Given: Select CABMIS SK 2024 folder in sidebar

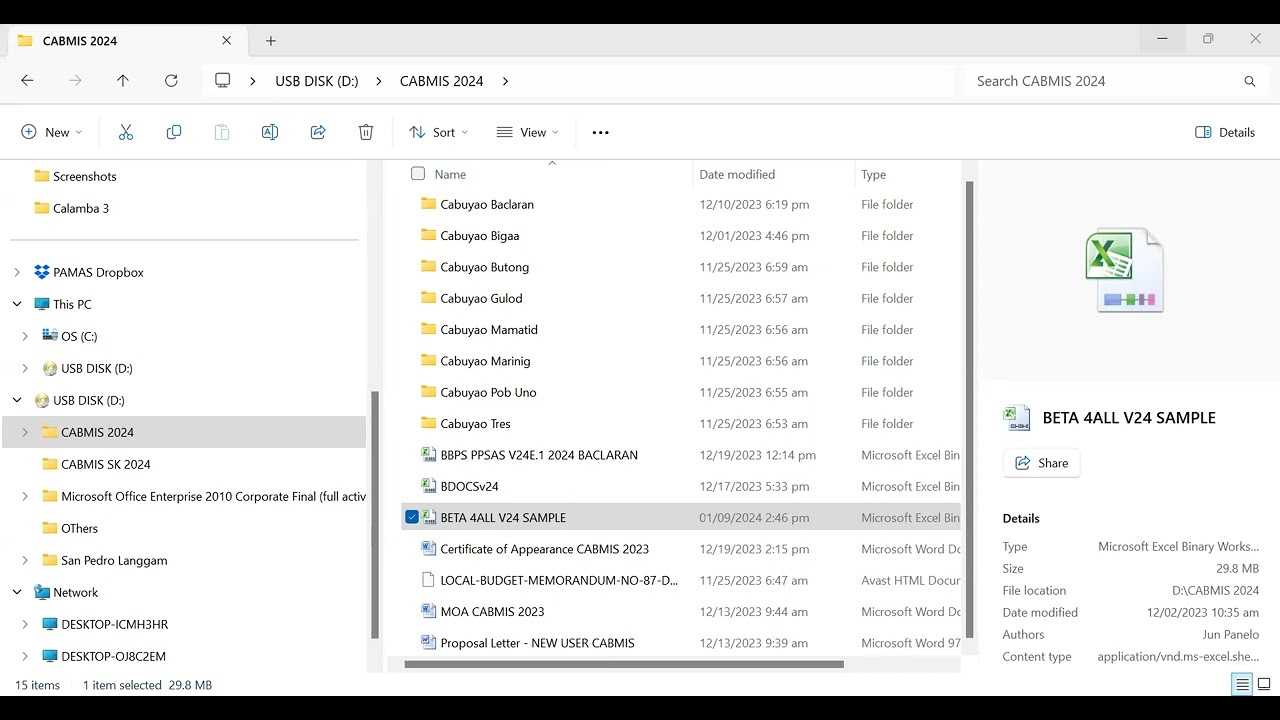Looking at the screenshot, I should pyautogui.click(x=96, y=464).
